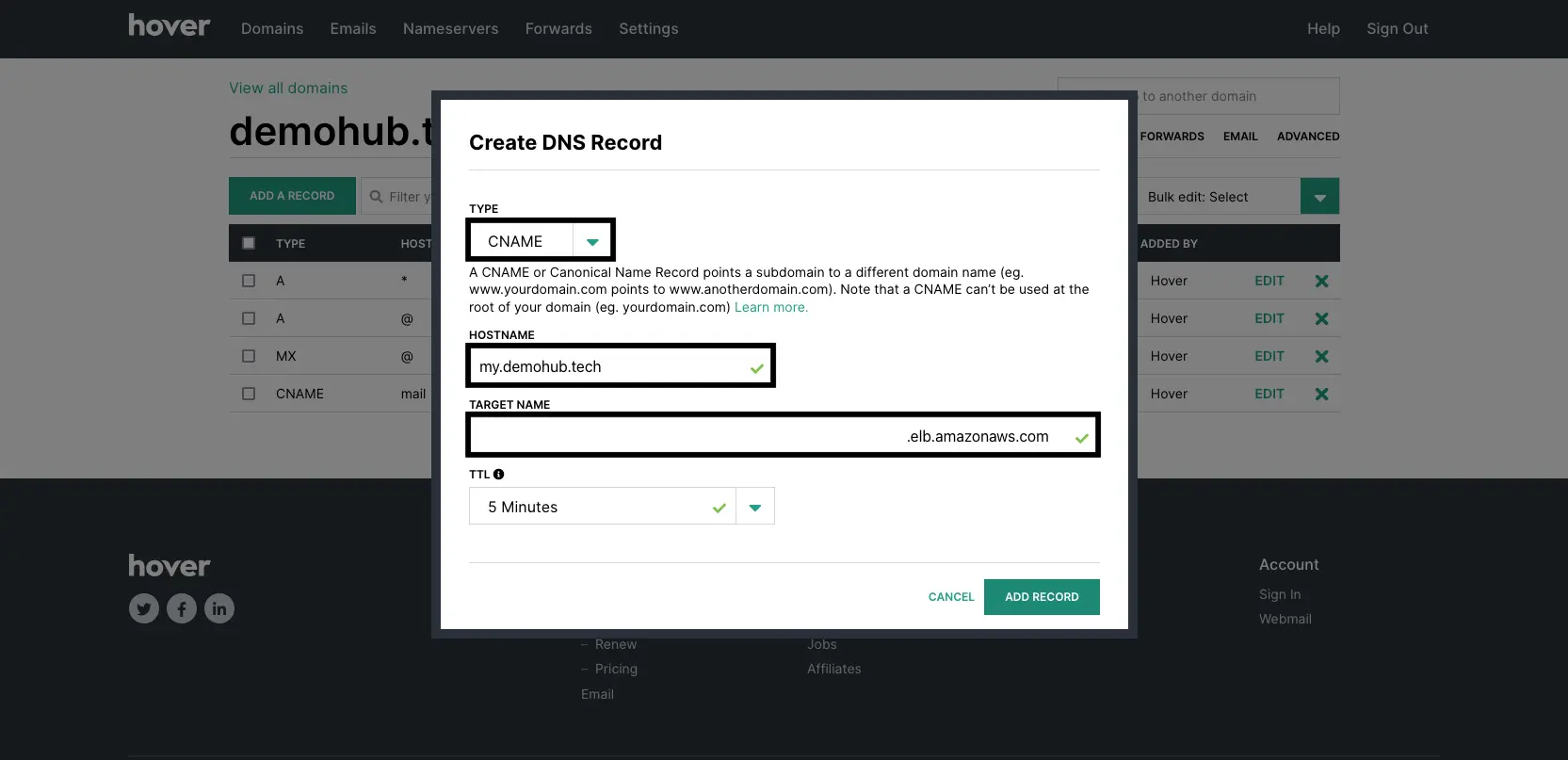Expand the TTL 5 Minutes dropdown

755,507
